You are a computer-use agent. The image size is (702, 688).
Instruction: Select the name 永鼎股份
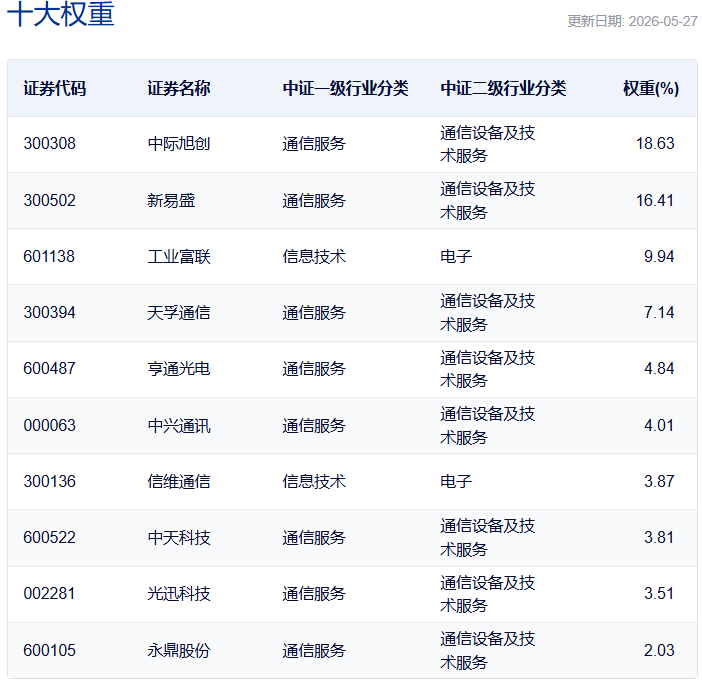pyautogui.click(x=179, y=650)
